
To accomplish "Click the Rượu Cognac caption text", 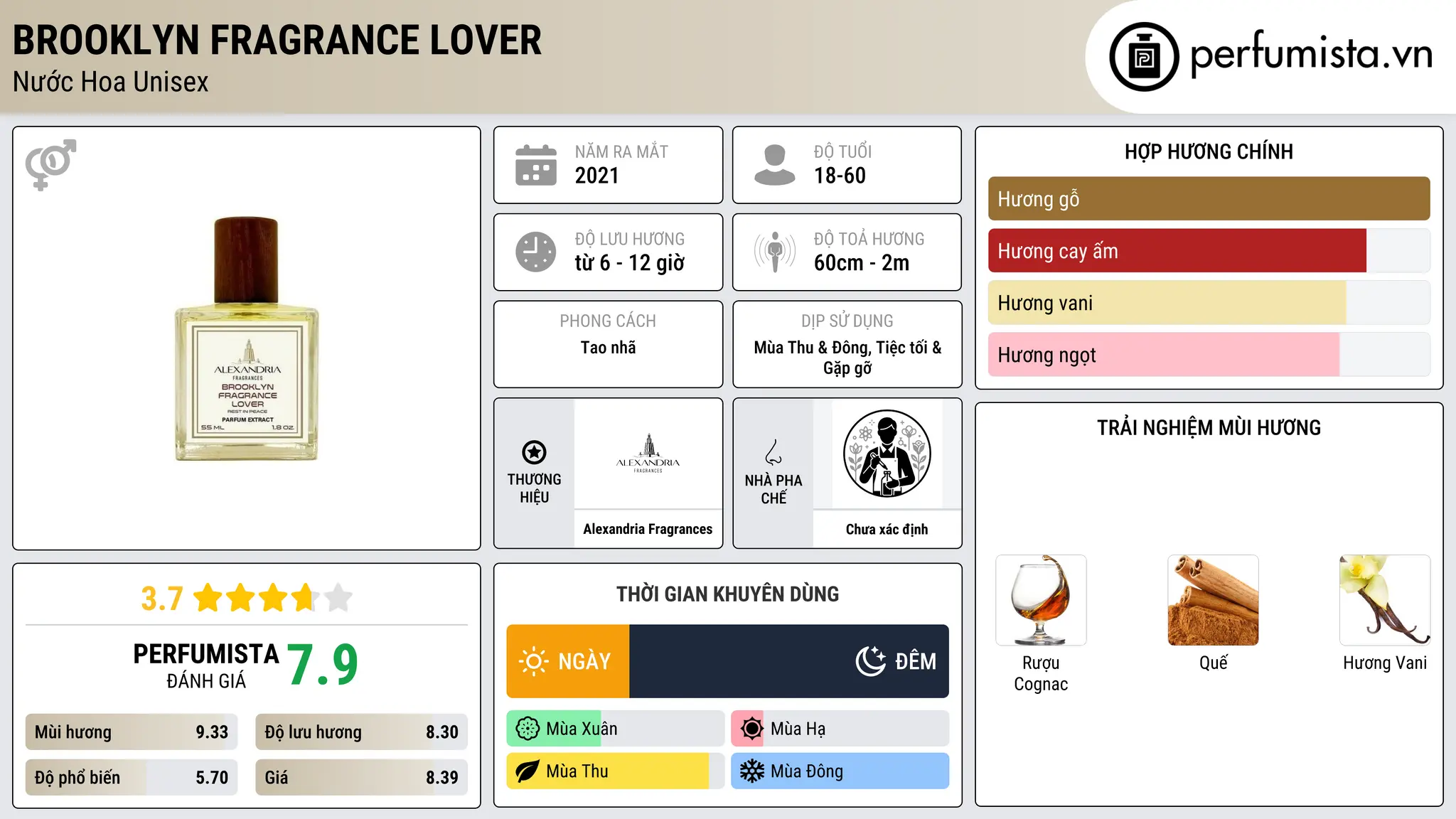I will click(x=1041, y=673).
